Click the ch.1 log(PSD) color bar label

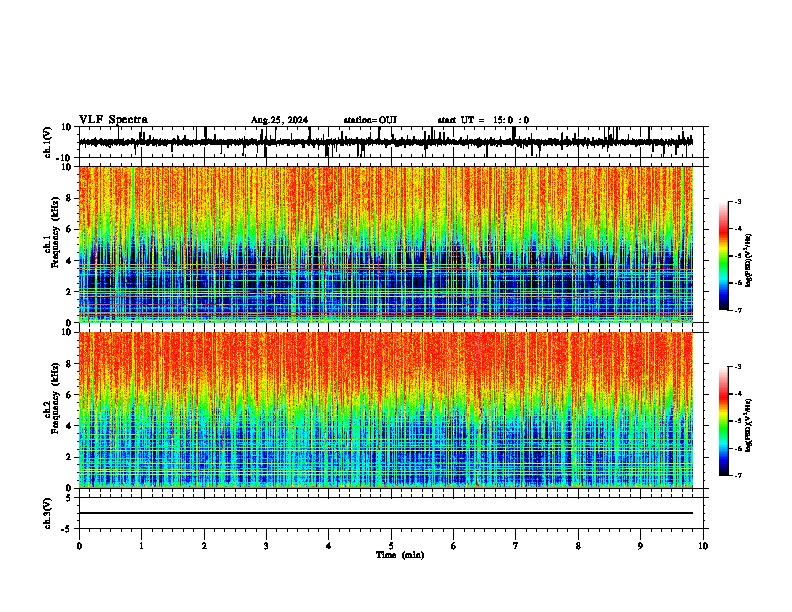point(748,261)
